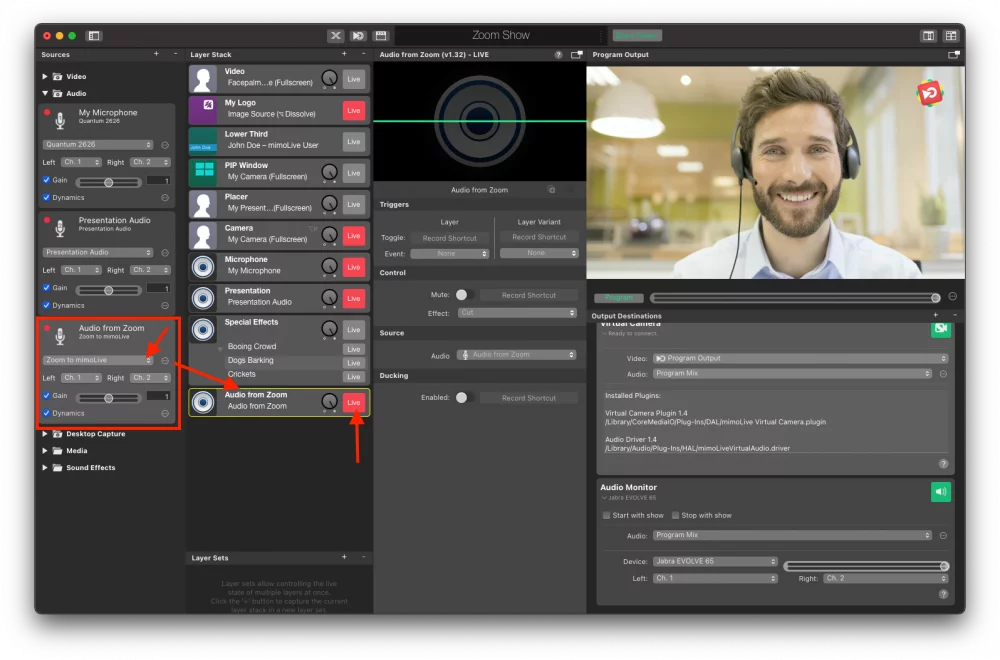Add a layer with Layer Stack plus
The height and width of the screenshot is (660, 1000).
click(x=344, y=54)
